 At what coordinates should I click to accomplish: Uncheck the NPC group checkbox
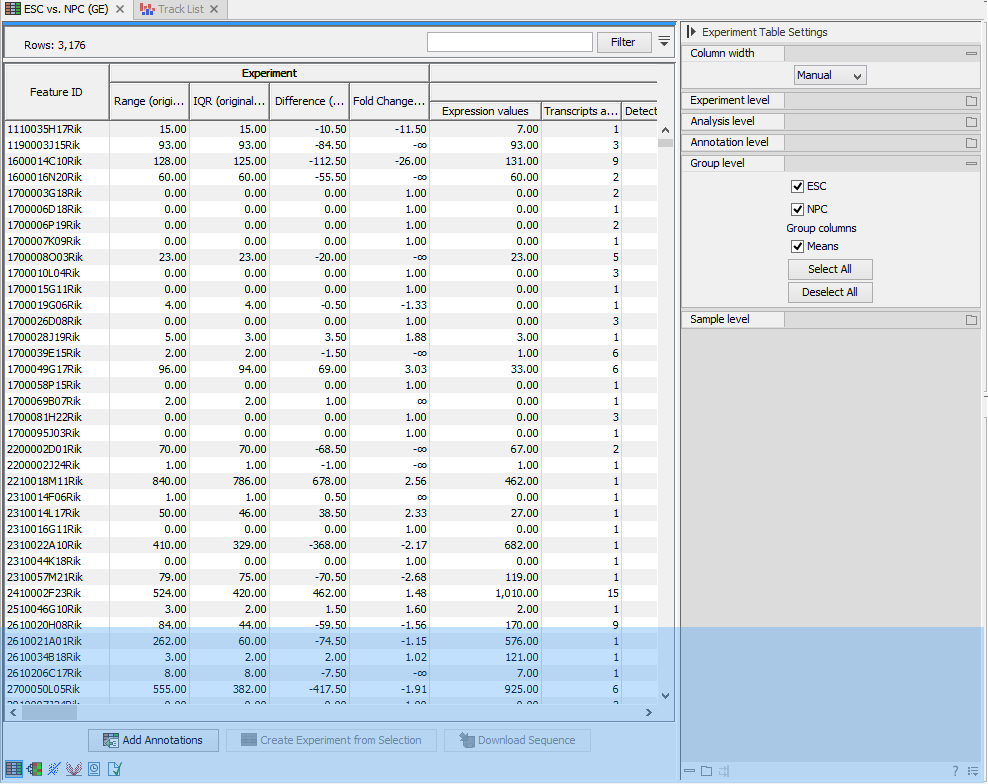tap(796, 208)
